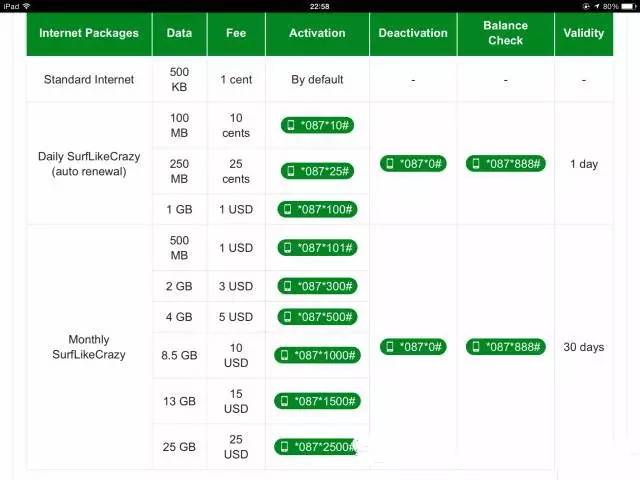Tap the phone icon on *087*101# code
Viewport: 640px width, 480px height.
coord(288,247)
